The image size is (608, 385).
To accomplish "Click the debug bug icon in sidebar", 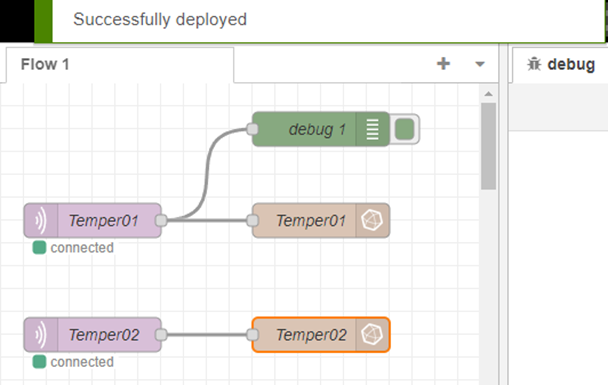I will [x=534, y=64].
